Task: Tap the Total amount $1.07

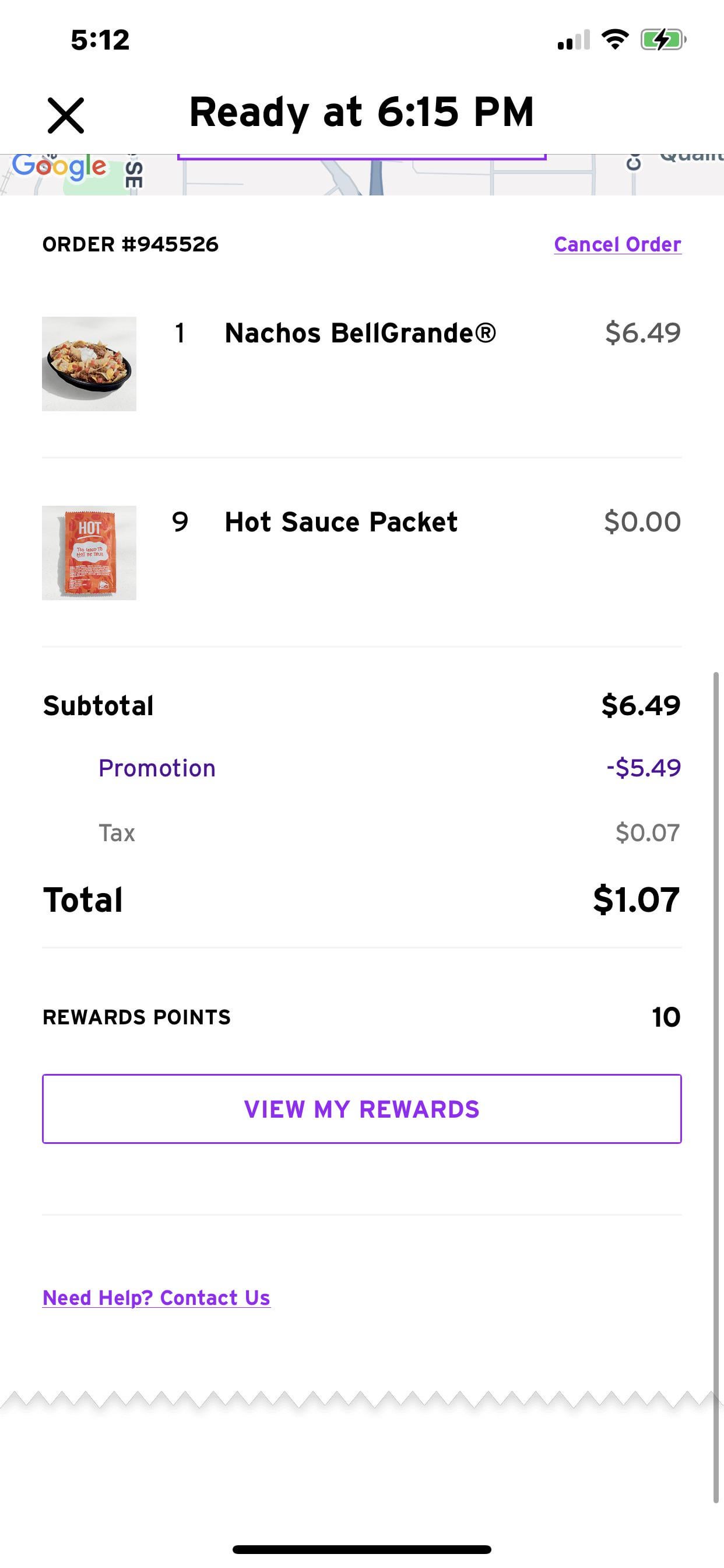Action: pyautogui.click(x=636, y=900)
